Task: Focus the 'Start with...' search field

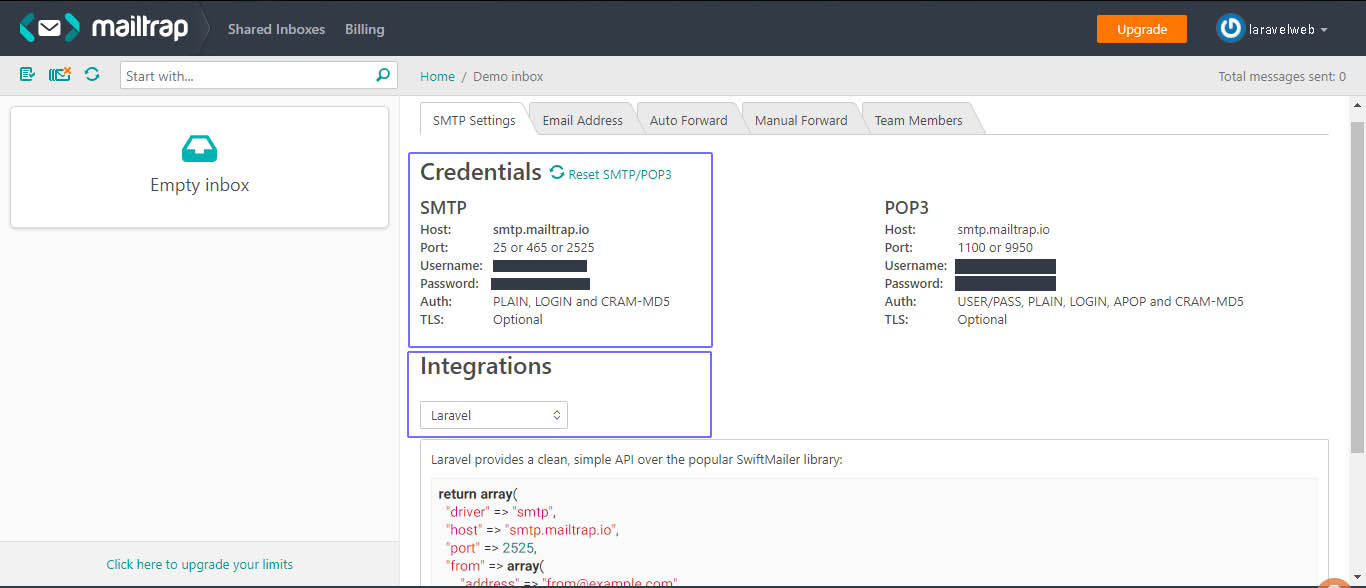Action: 246,76
